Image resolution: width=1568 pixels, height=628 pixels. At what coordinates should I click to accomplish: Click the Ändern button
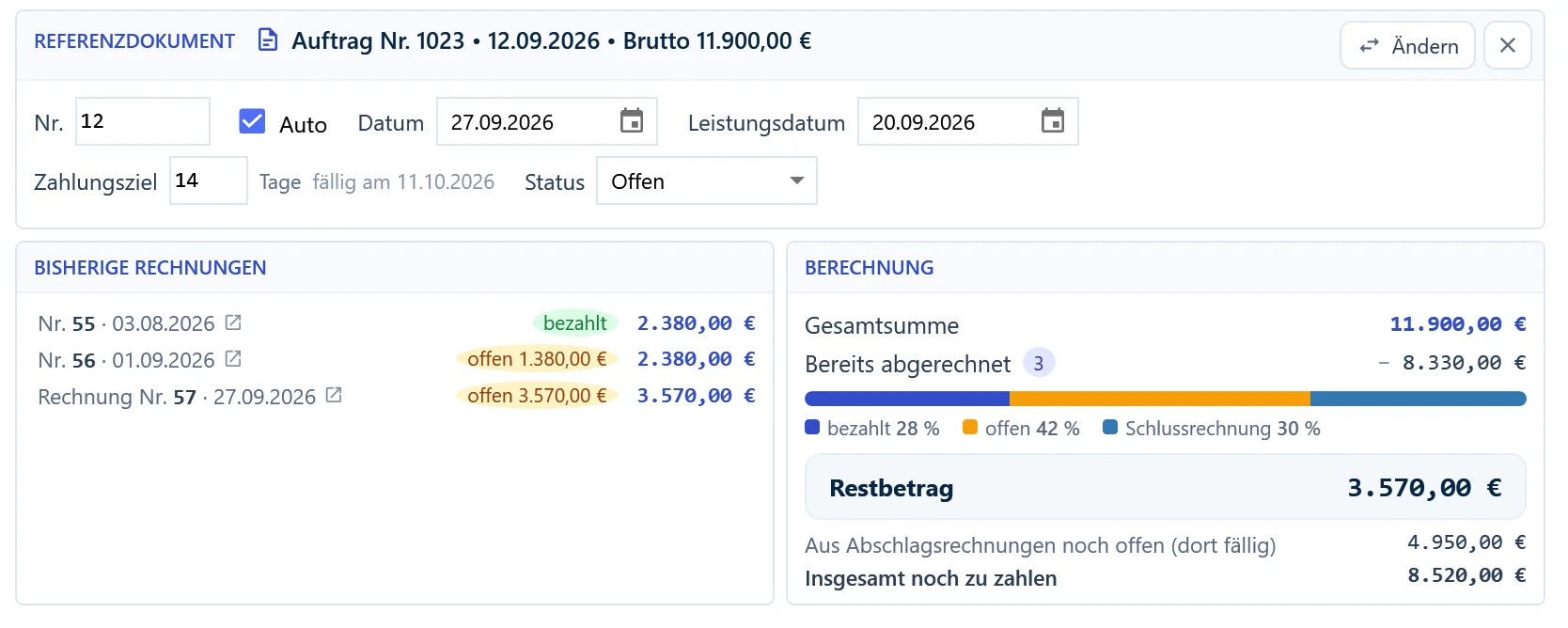point(1407,45)
